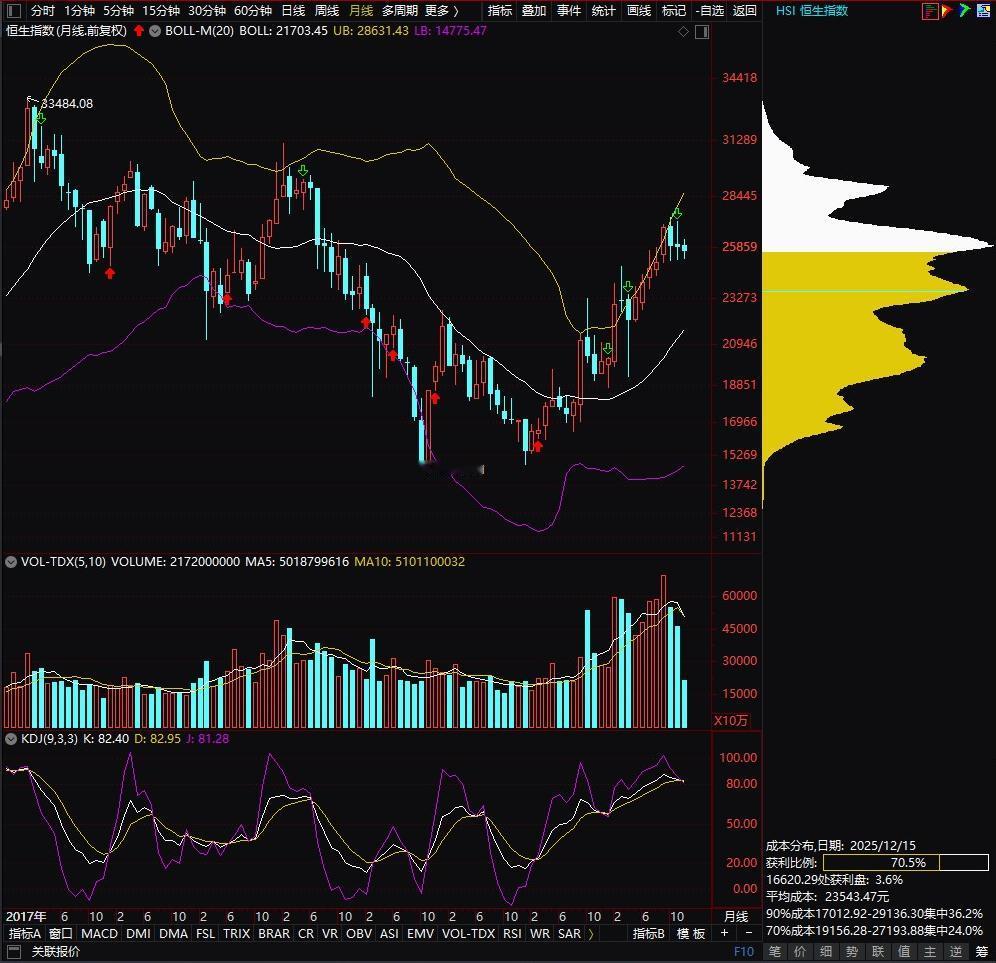The width and height of the screenshot is (996, 963).
Task: Select the TRIX indicator
Action: click(237, 934)
